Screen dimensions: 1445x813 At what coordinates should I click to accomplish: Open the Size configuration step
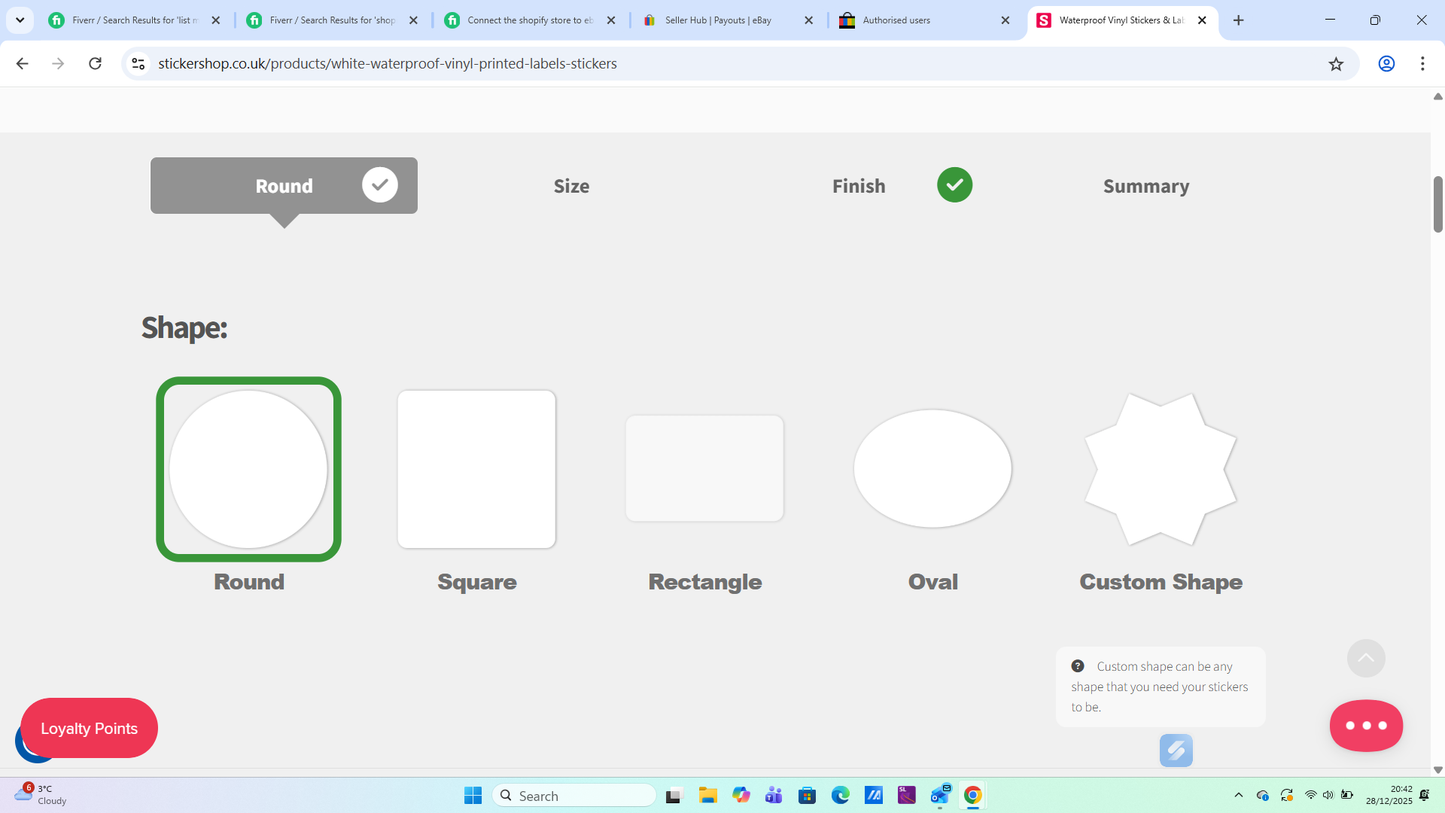tap(571, 185)
